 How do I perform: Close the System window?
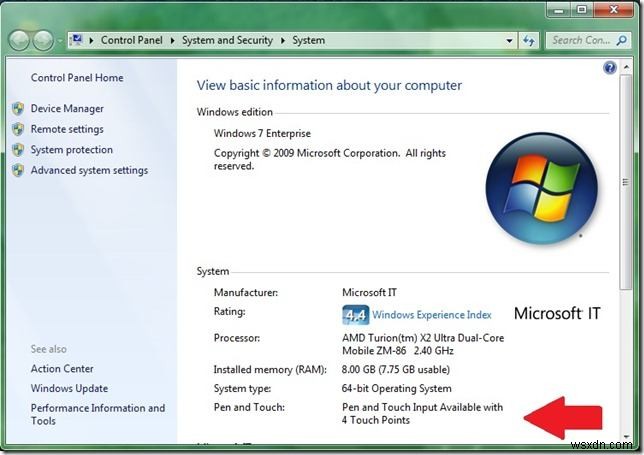point(614,10)
